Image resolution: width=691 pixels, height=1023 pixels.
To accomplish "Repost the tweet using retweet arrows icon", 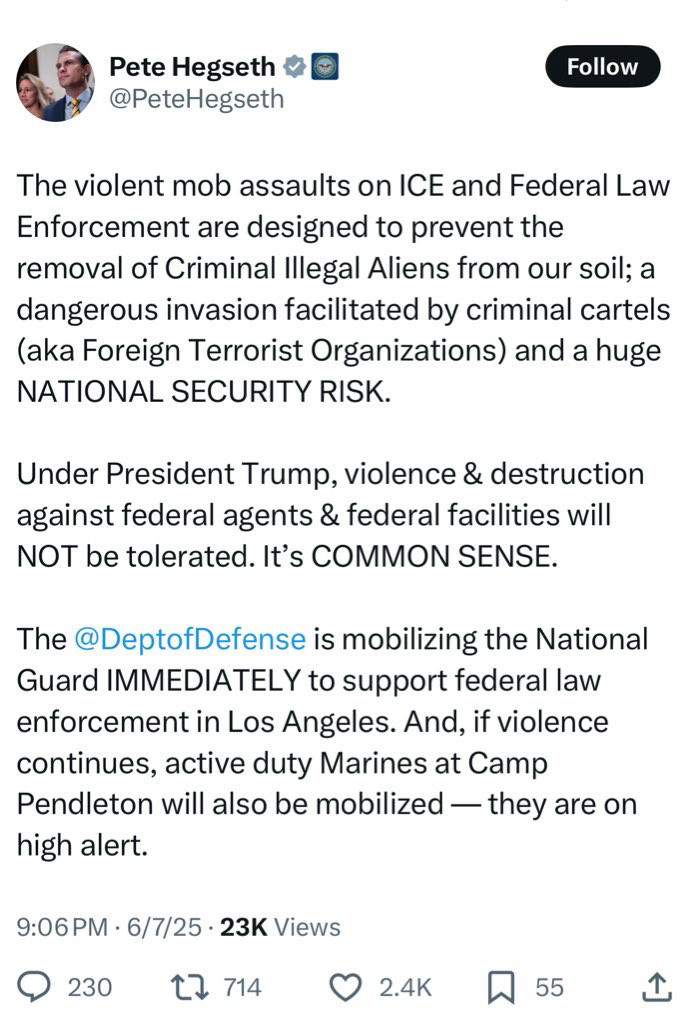I will pyautogui.click(x=189, y=987).
